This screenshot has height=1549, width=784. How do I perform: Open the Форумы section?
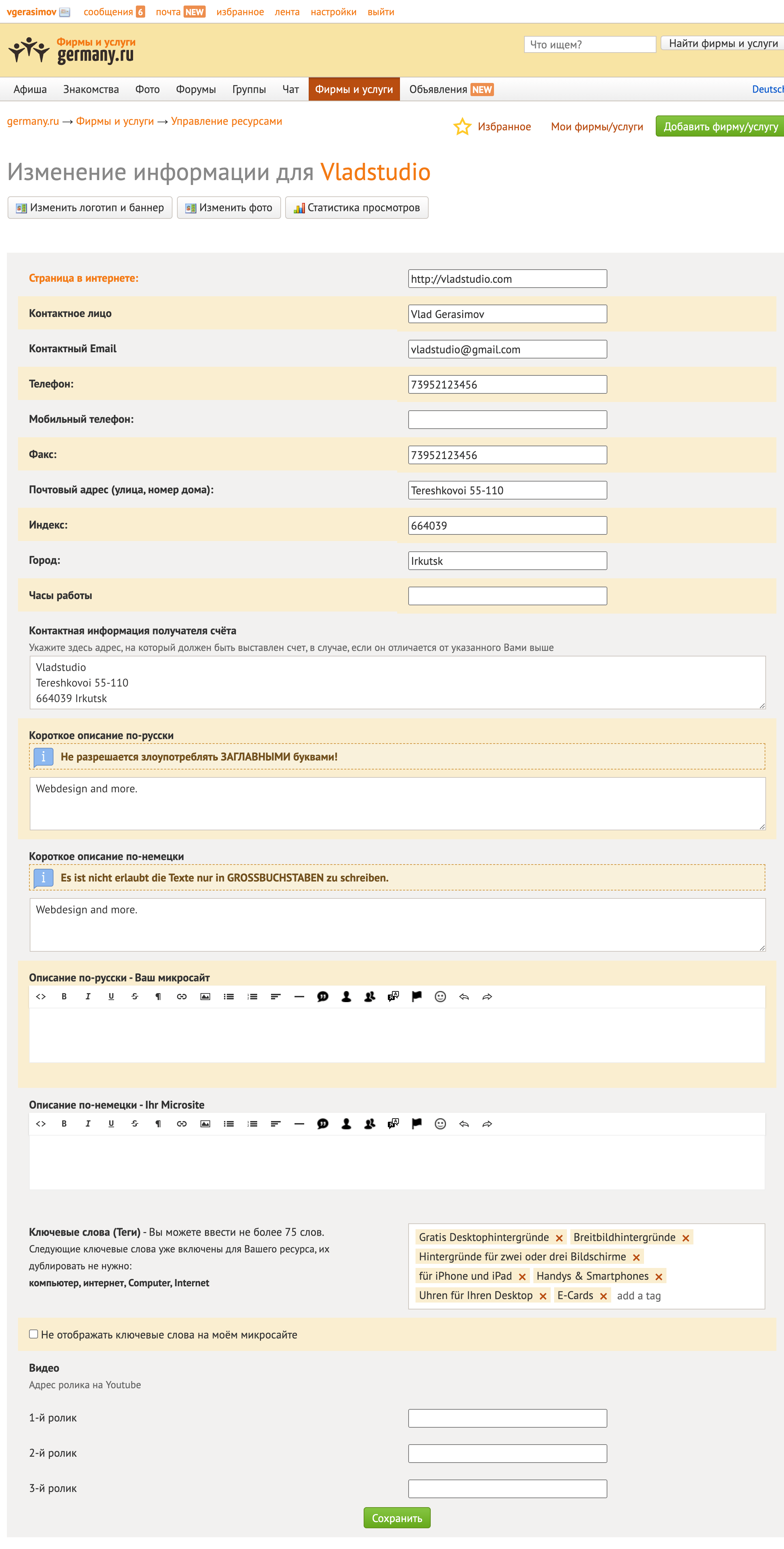(x=195, y=89)
